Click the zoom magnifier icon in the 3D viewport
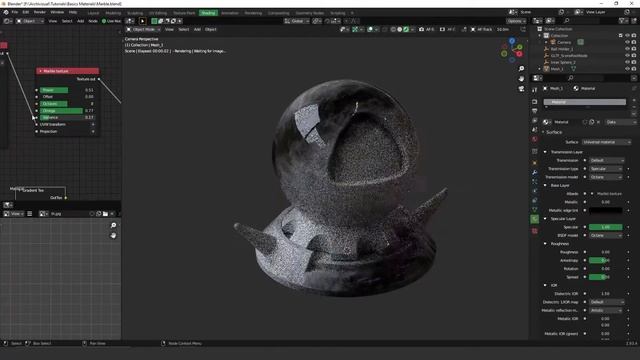640x360 pixels. (x=521, y=69)
